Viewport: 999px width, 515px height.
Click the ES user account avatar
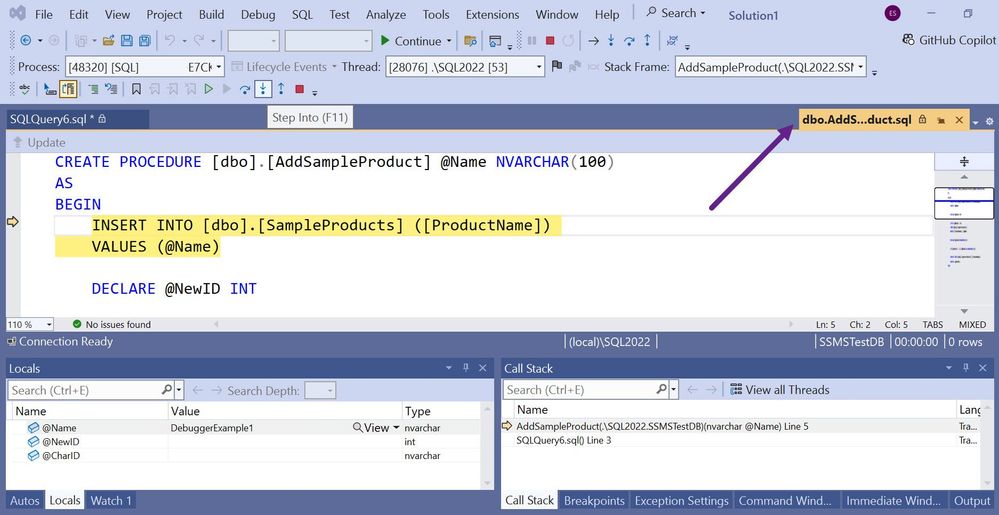click(893, 13)
